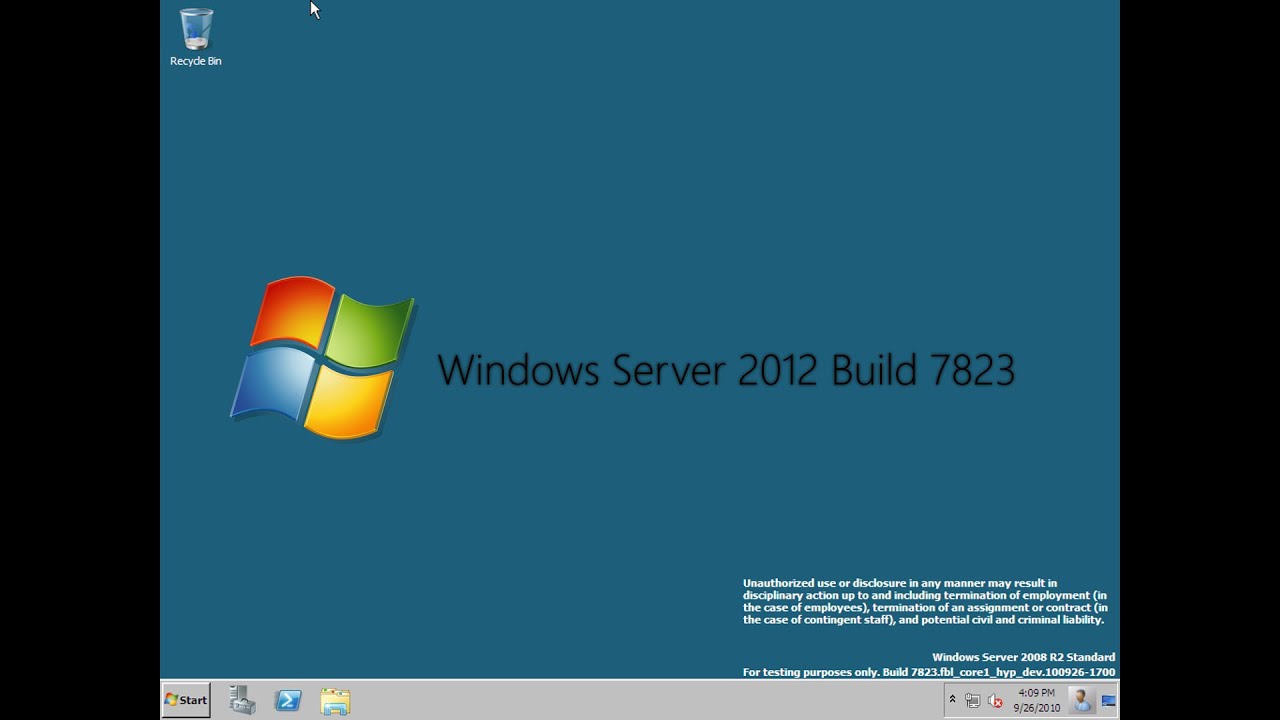
Task: Click the user tile in the tray
Action: coord(1081,700)
